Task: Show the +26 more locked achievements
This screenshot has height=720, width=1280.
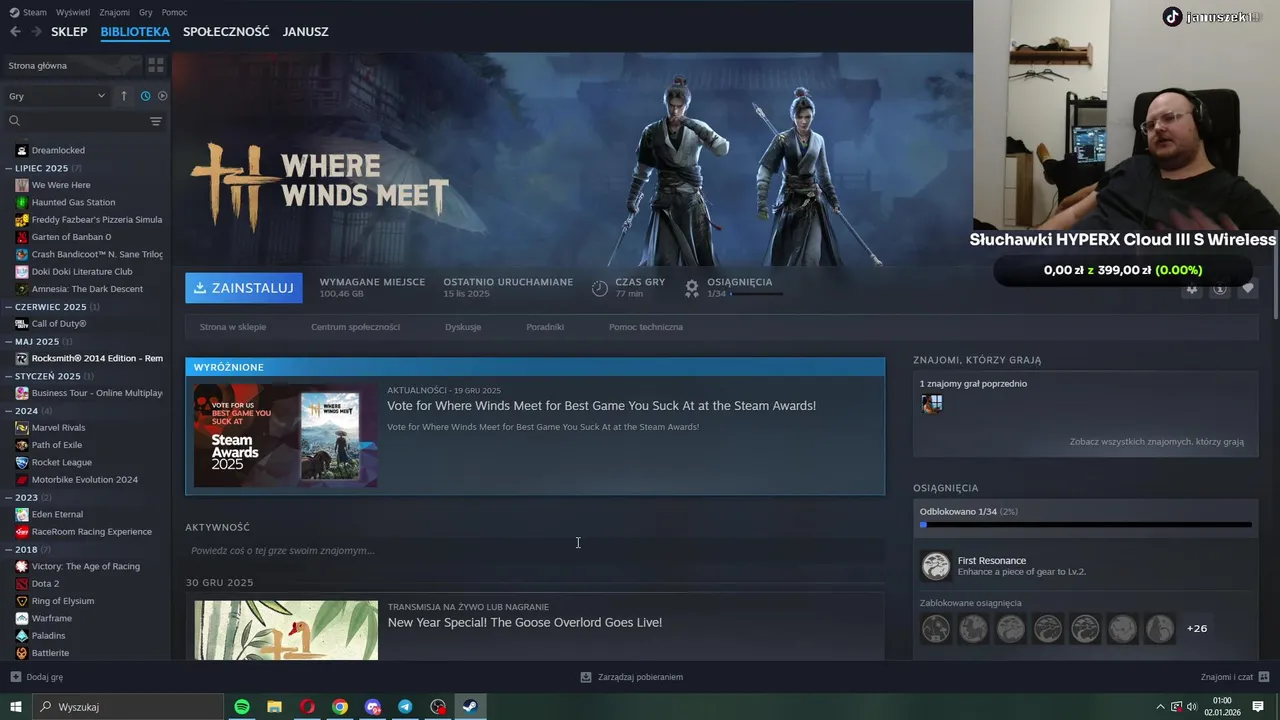Action: click(x=1197, y=629)
